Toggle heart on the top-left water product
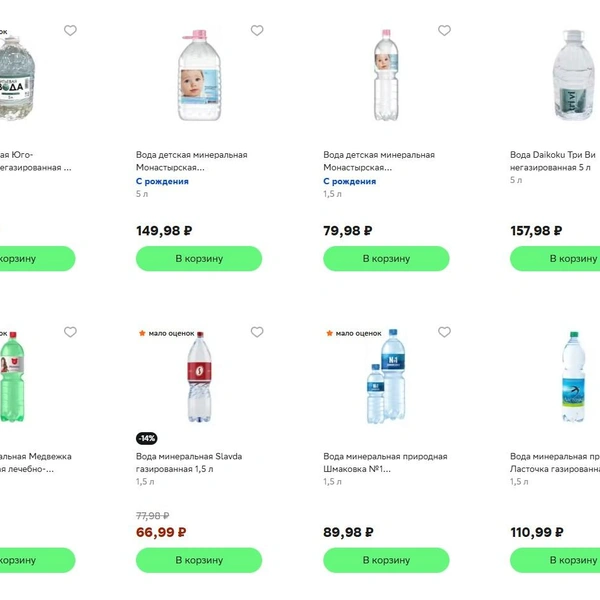This screenshot has width=600, height=600. point(70,31)
